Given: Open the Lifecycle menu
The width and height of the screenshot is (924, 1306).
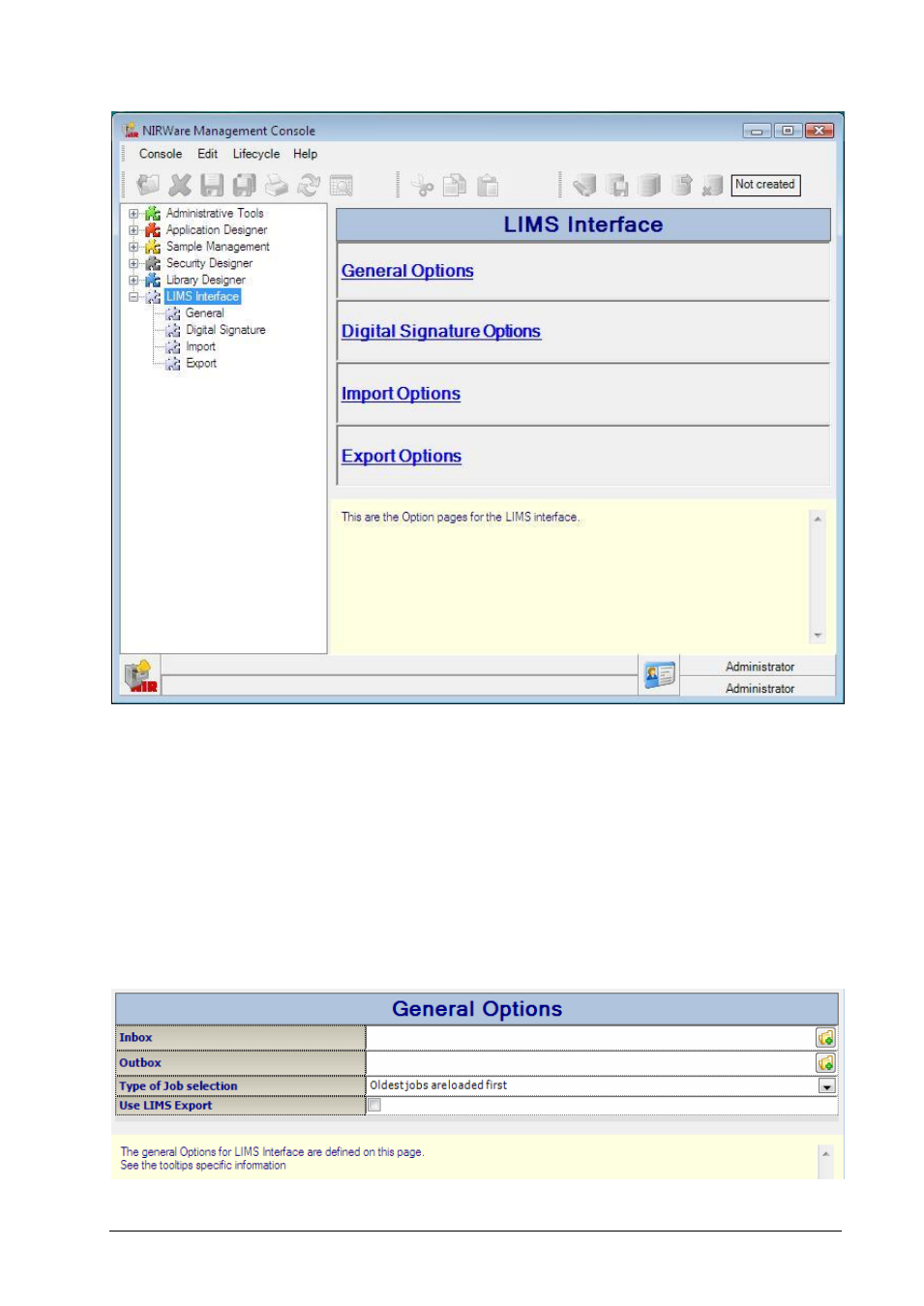Looking at the screenshot, I should click(x=256, y=154).
